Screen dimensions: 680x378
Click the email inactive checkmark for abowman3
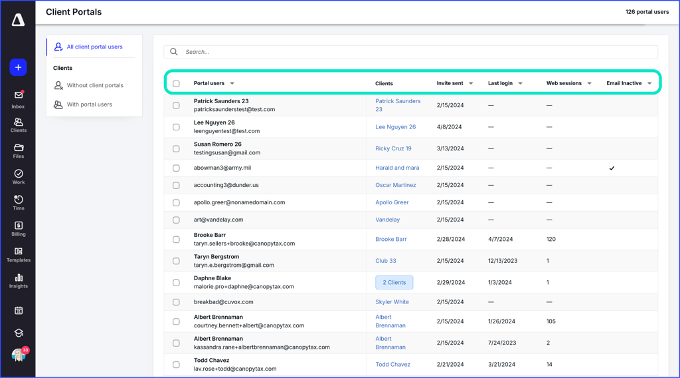(x=612, y=168)
